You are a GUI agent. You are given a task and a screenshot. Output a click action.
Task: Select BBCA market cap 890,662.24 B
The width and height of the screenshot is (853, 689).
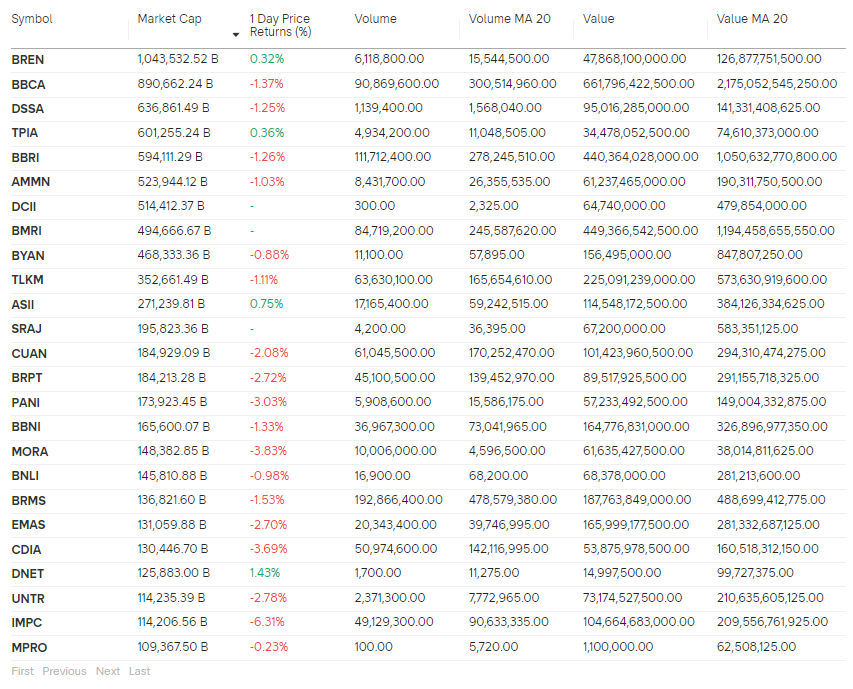pyautogui.click(x=175, y=84)
